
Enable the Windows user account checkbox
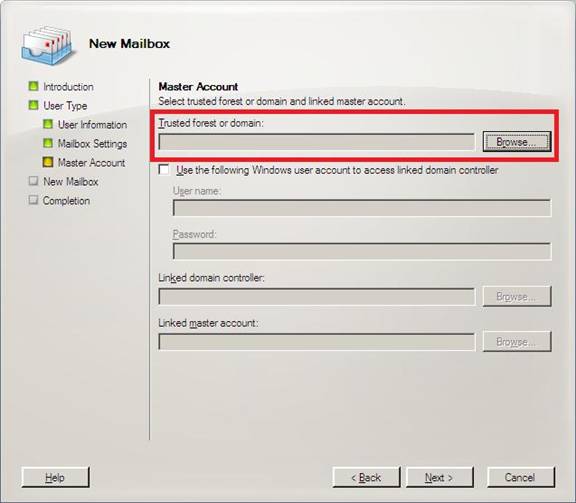click(x=164, y=170)
